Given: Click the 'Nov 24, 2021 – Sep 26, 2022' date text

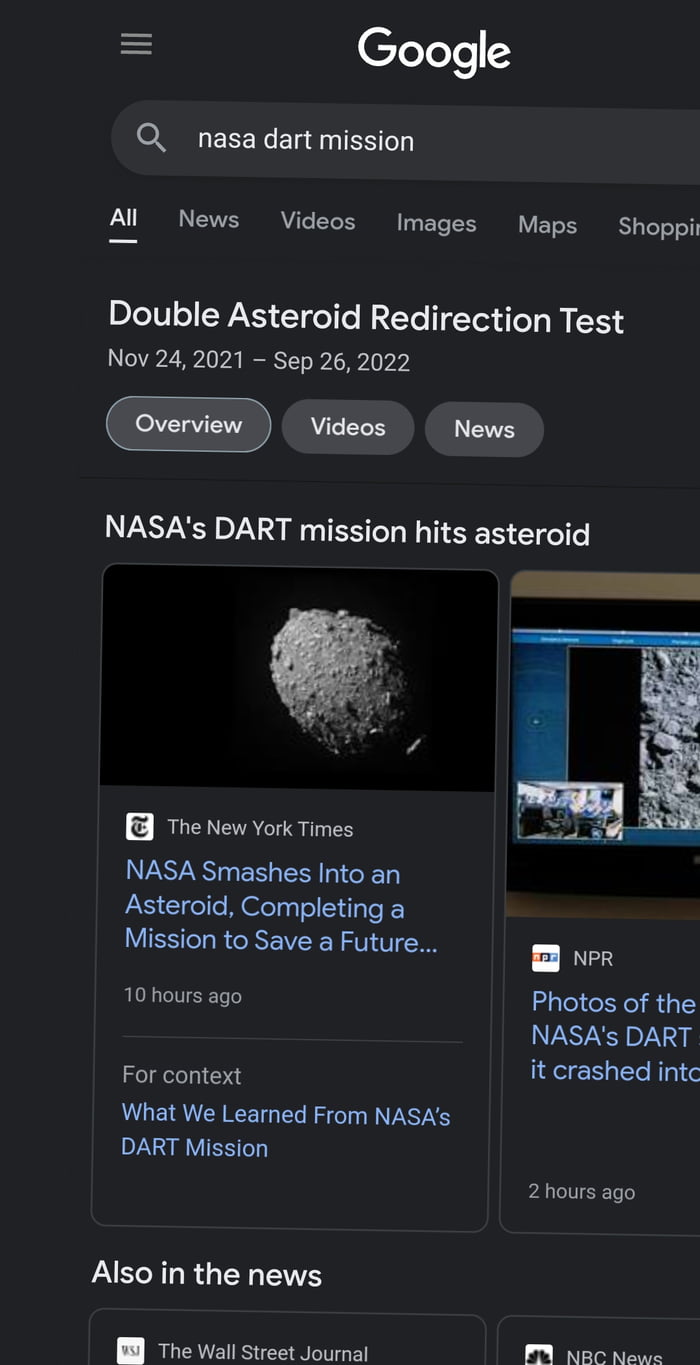Looking at the screenshot, I should click(x=259, y=360).
